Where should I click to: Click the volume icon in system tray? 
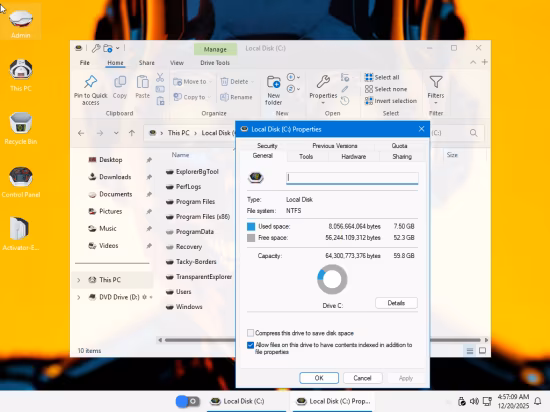[x=474, y=401]
